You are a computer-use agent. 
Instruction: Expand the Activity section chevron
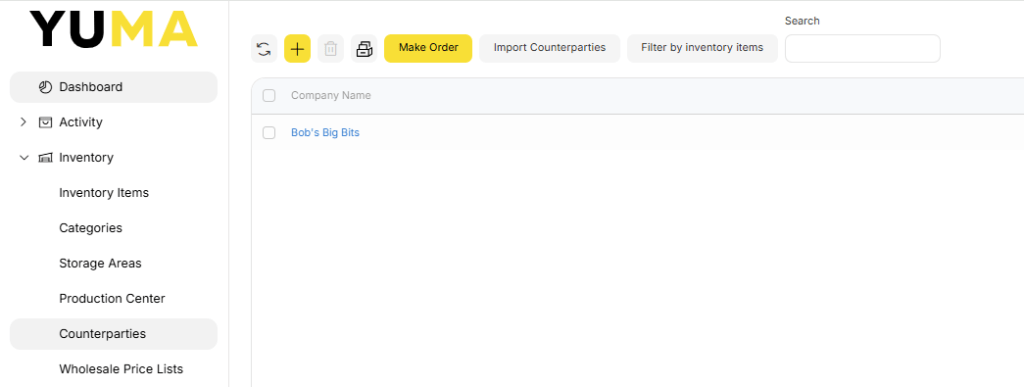point(24,122)
